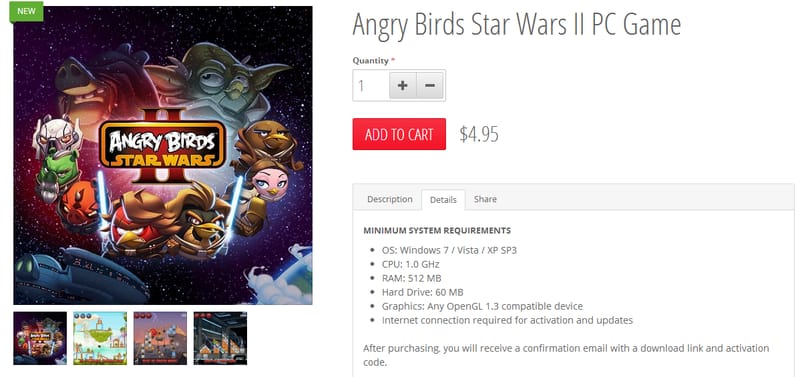
Task: Click the Minimum System Requirements heading
Action: [x=437, y=230]
